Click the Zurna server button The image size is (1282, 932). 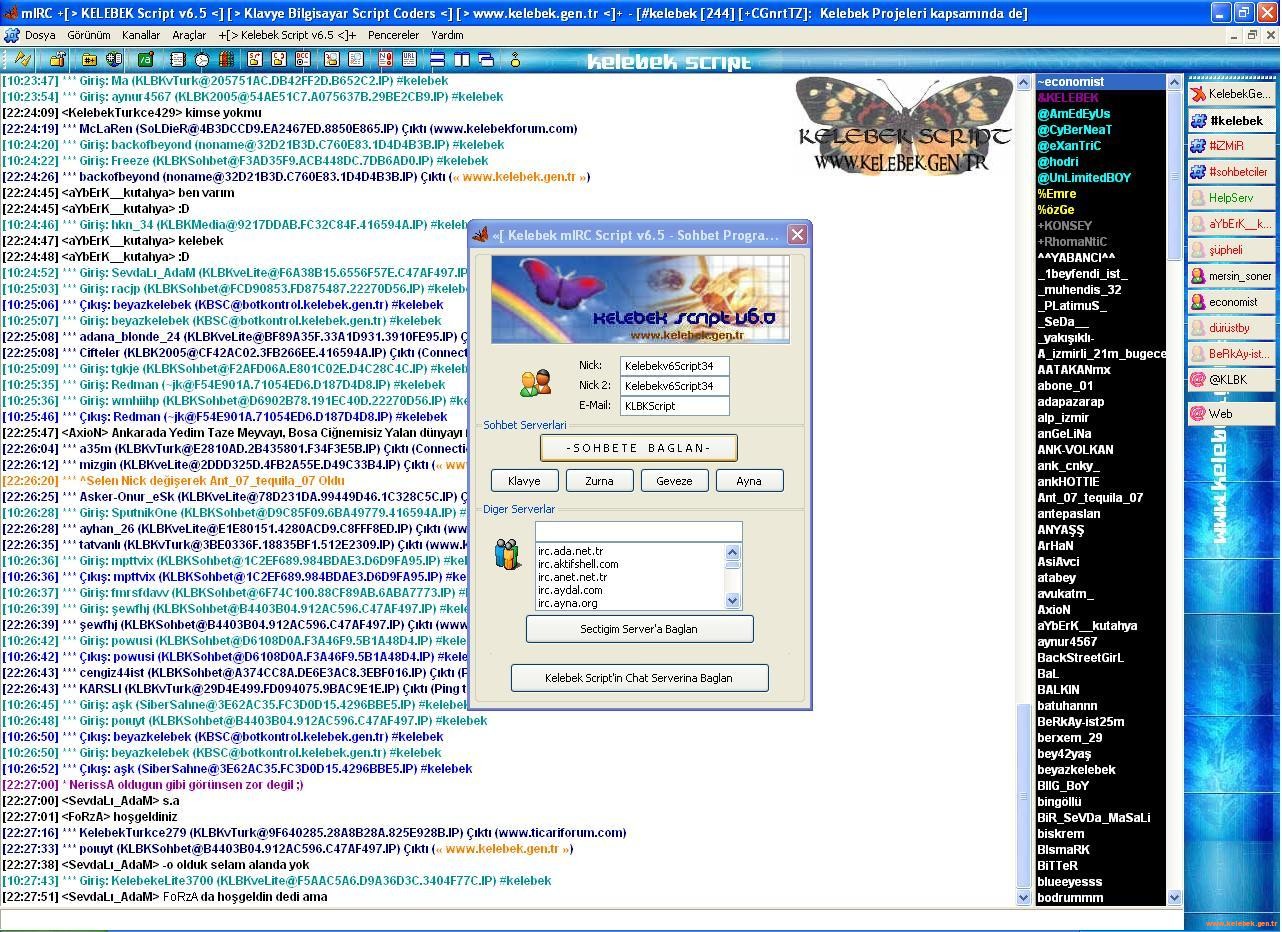pyautogui.click(x=600, y=481)
